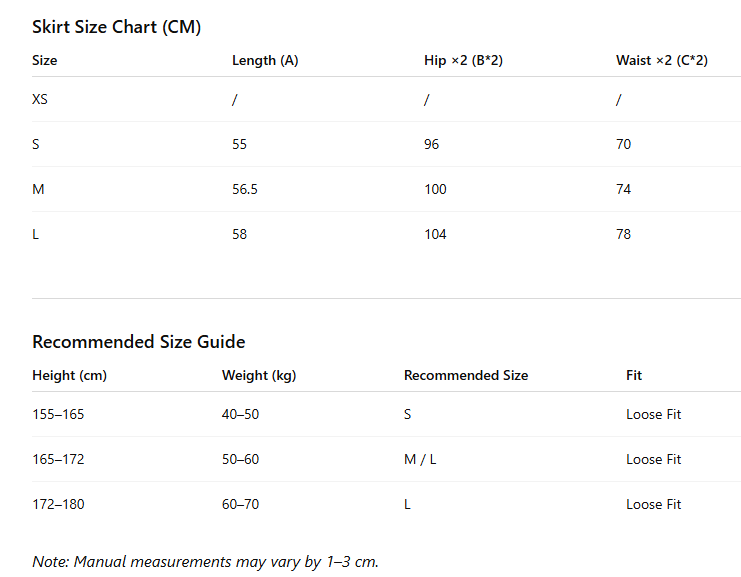Click the Height (cm) column header
Viewport: 741px width, 577px height.
(x=69, y=375)
